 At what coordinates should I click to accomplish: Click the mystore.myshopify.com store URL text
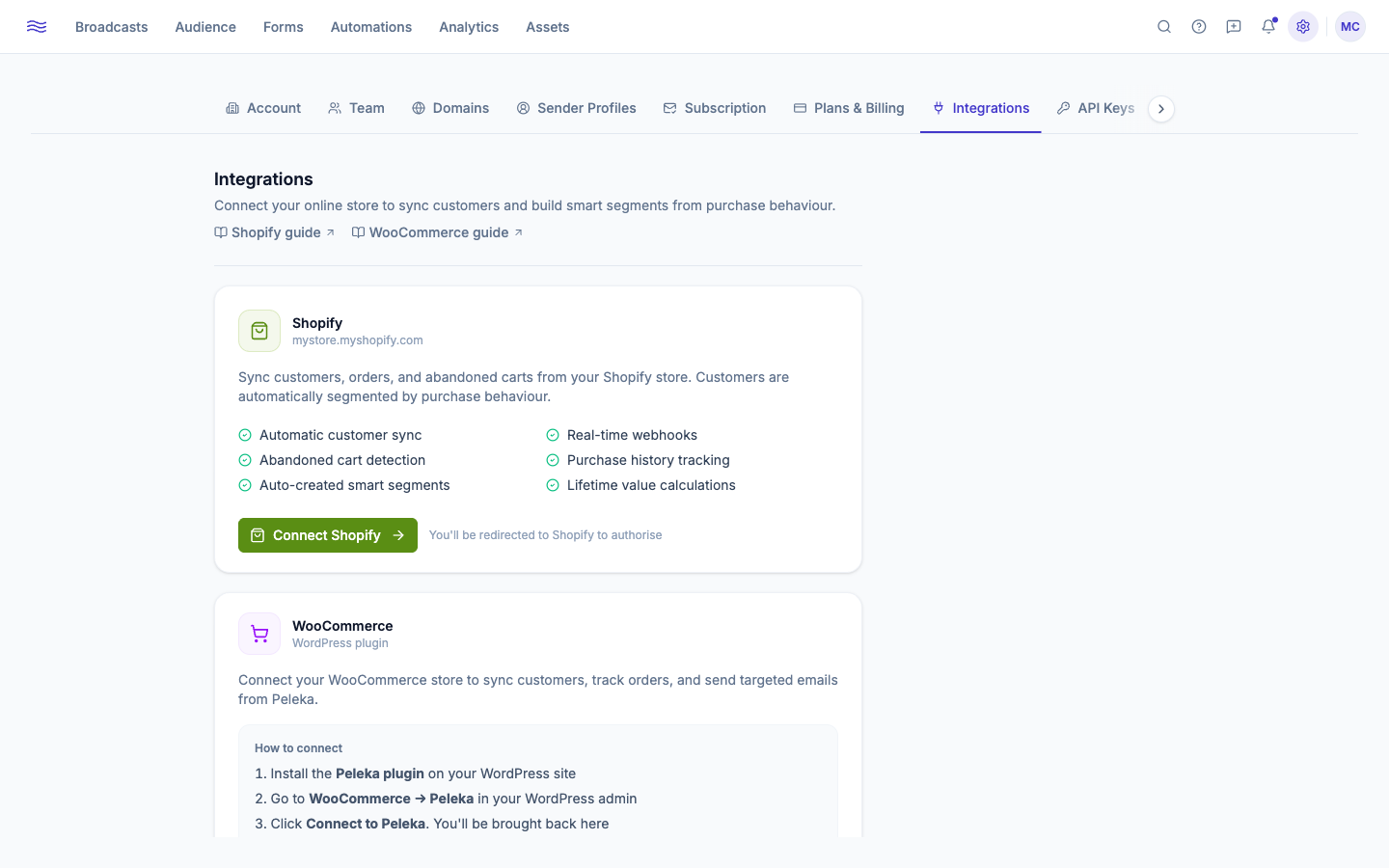click(x=358, y=340)
